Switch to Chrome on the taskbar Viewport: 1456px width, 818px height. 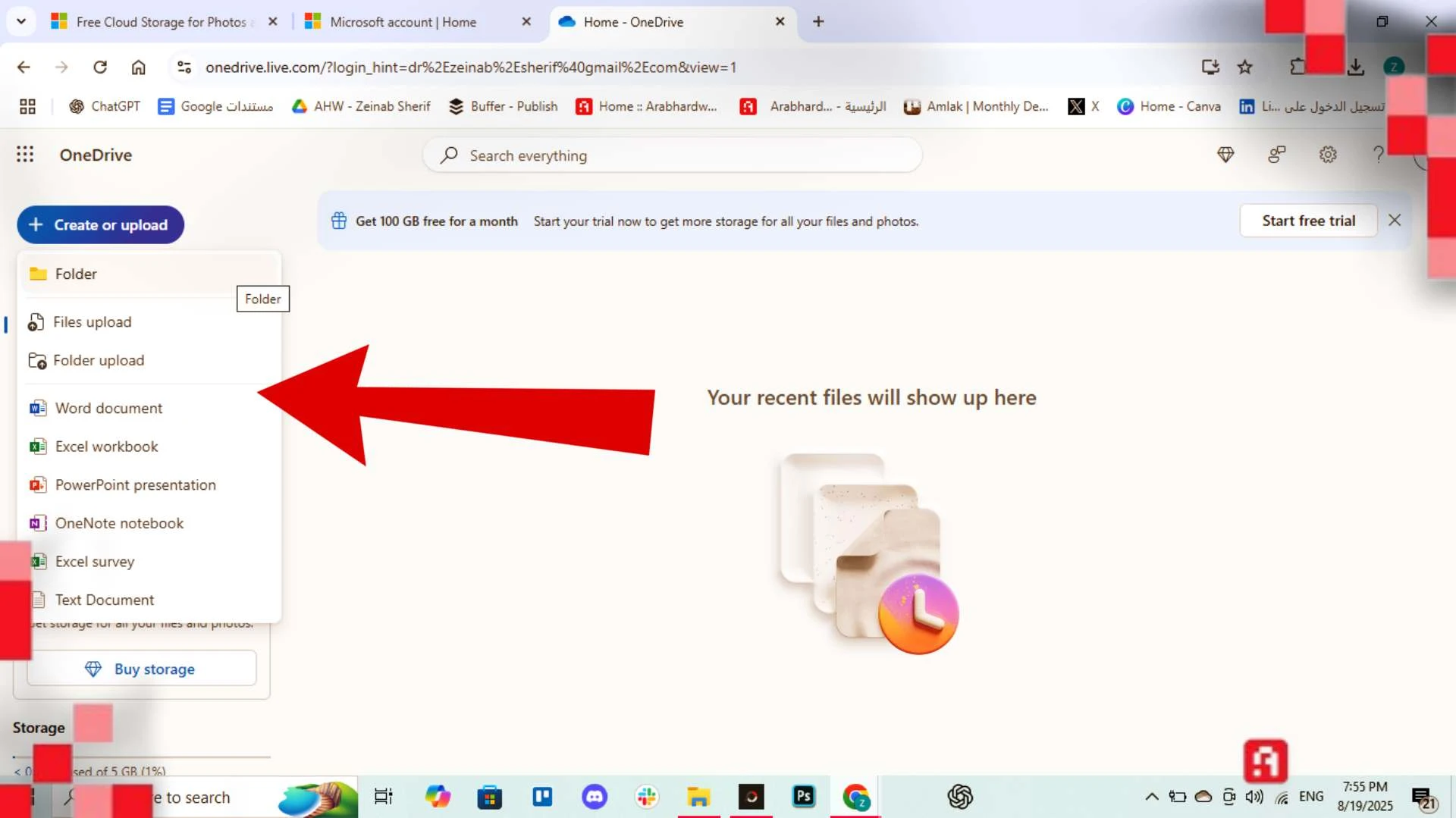[855, 797]
